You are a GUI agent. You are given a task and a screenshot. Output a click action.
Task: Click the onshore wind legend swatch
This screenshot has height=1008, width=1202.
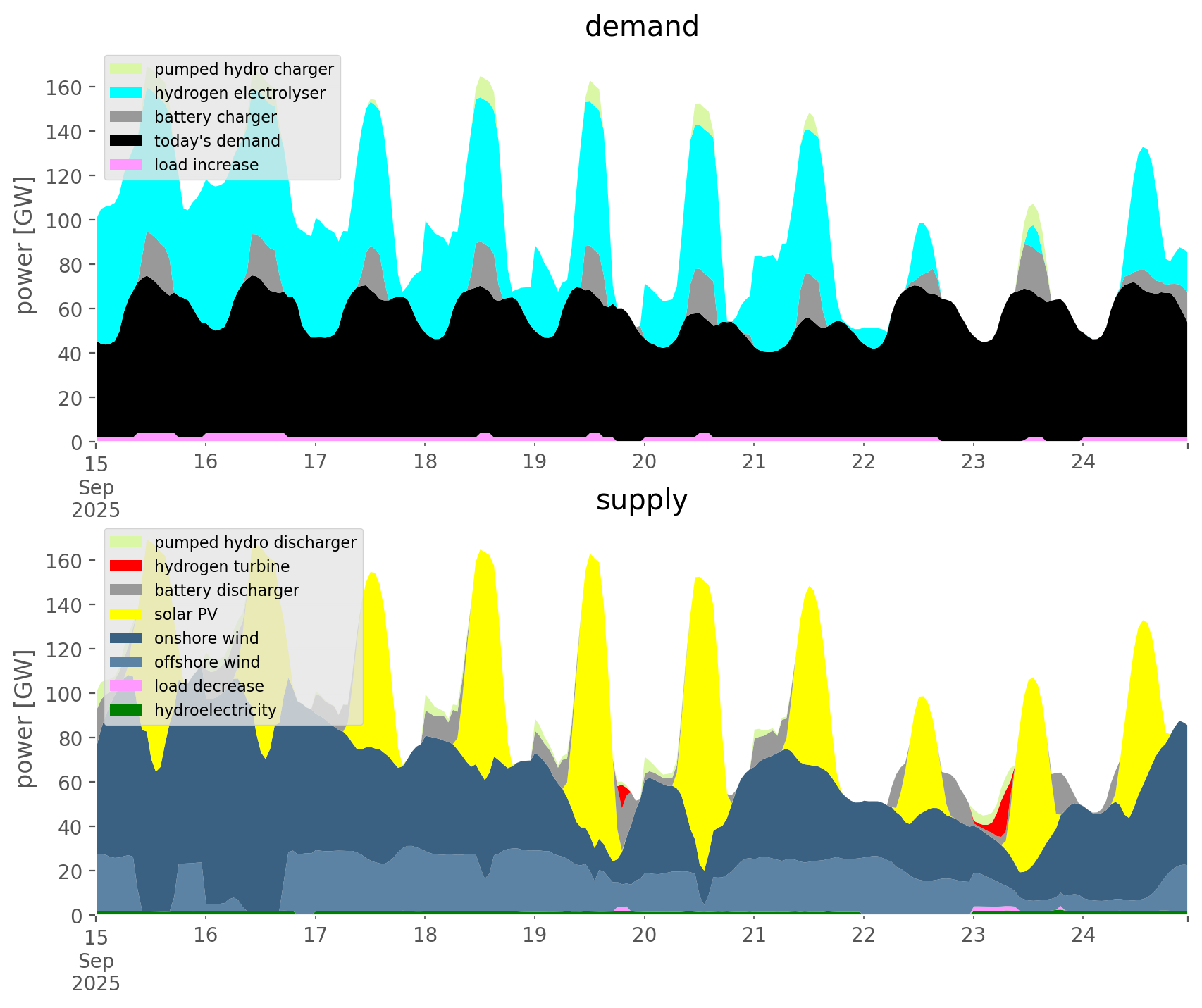(x=127, y=638)
